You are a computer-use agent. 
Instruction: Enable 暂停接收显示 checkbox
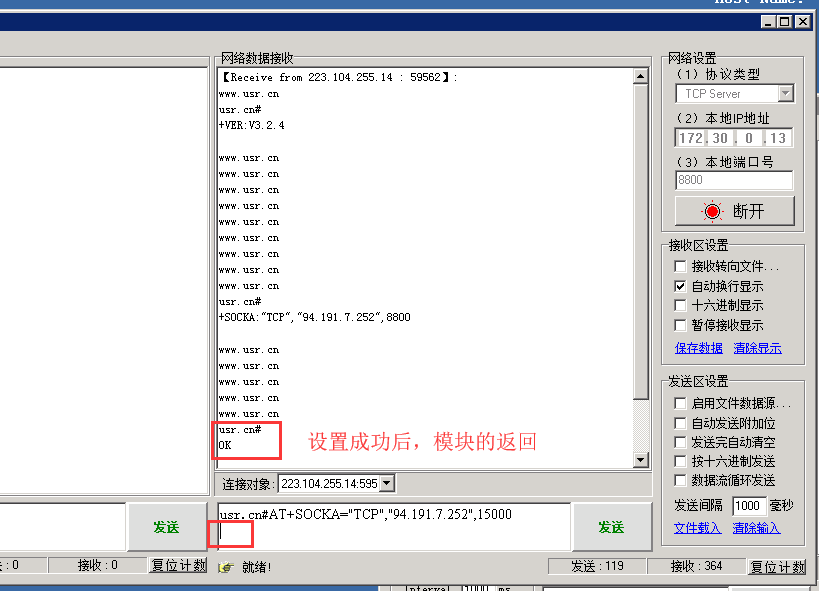click(681, 325)
